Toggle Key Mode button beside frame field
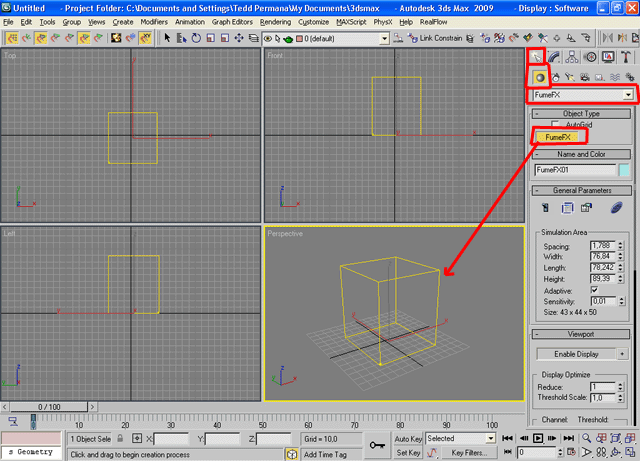This screenshot has width=640, height=461. 507,452
